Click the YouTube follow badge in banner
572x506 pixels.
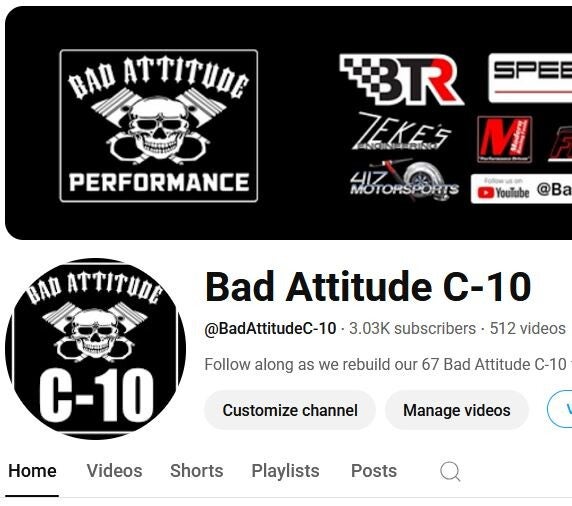pyautogui.click(x=521, y=189)
